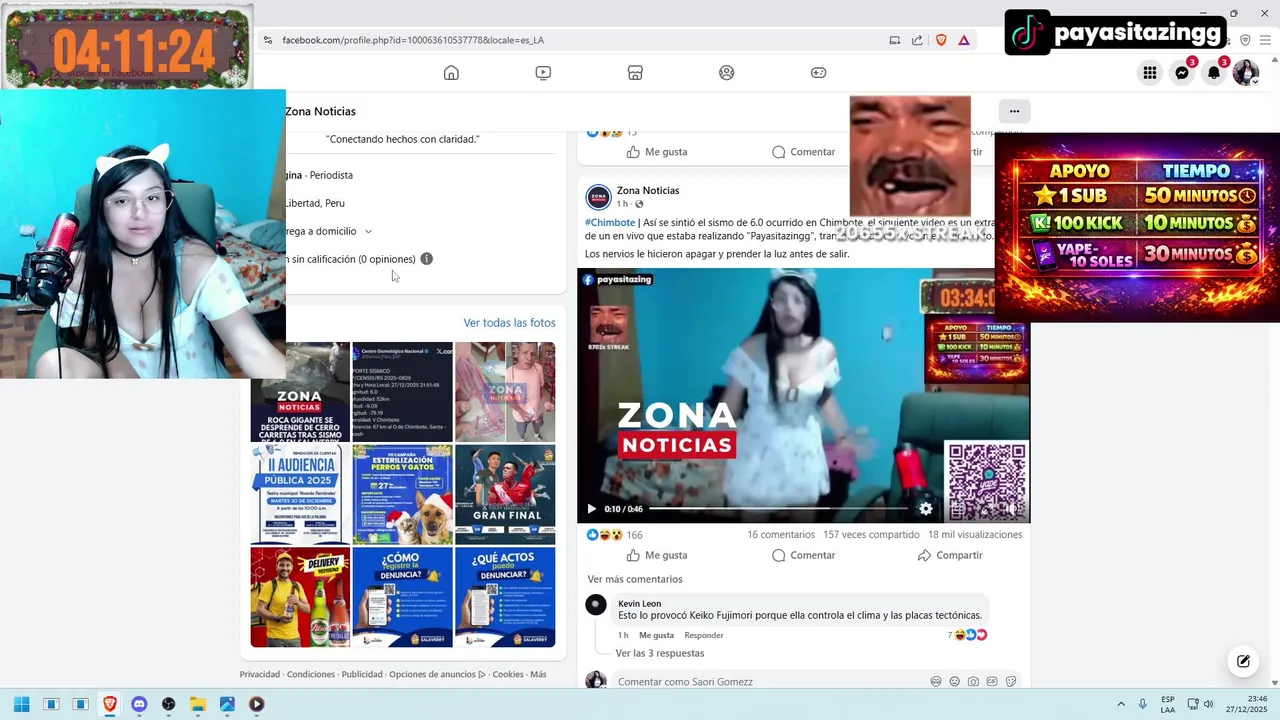Click Comentar under the Chimbote video post

click(x=803, y=555)
